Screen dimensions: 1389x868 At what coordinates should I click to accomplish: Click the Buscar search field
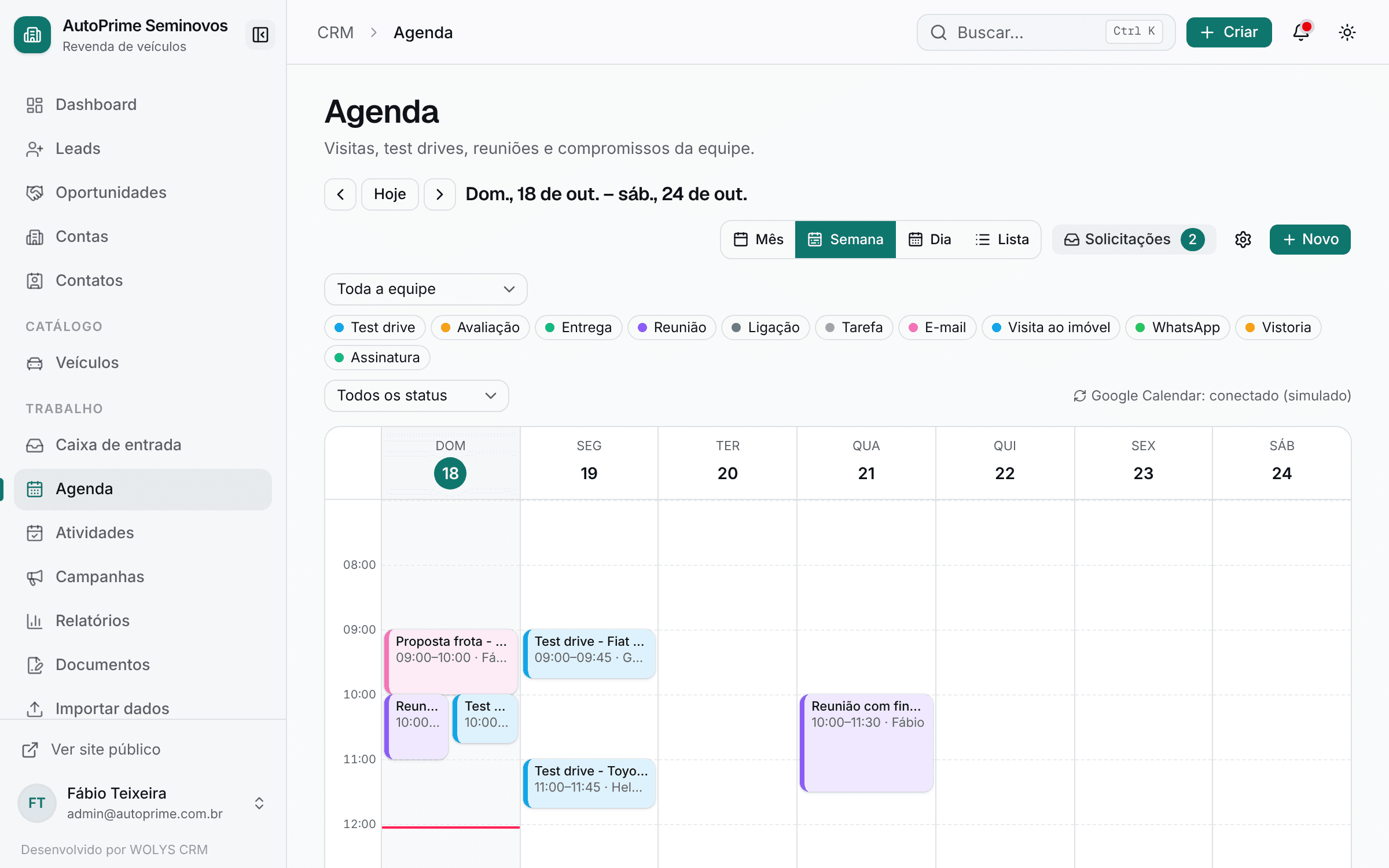click(1046, 32)
